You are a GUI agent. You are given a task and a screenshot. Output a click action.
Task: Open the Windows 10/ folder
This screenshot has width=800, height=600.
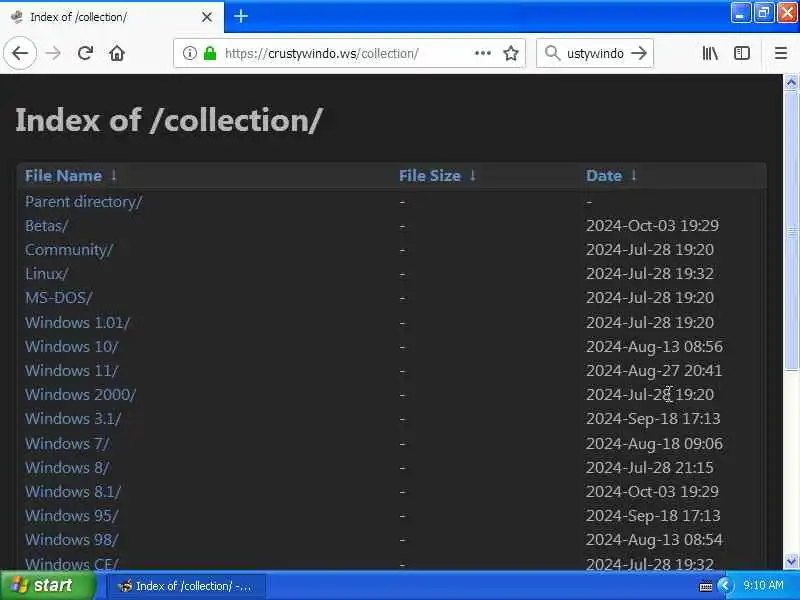click(x=71, y=346)
